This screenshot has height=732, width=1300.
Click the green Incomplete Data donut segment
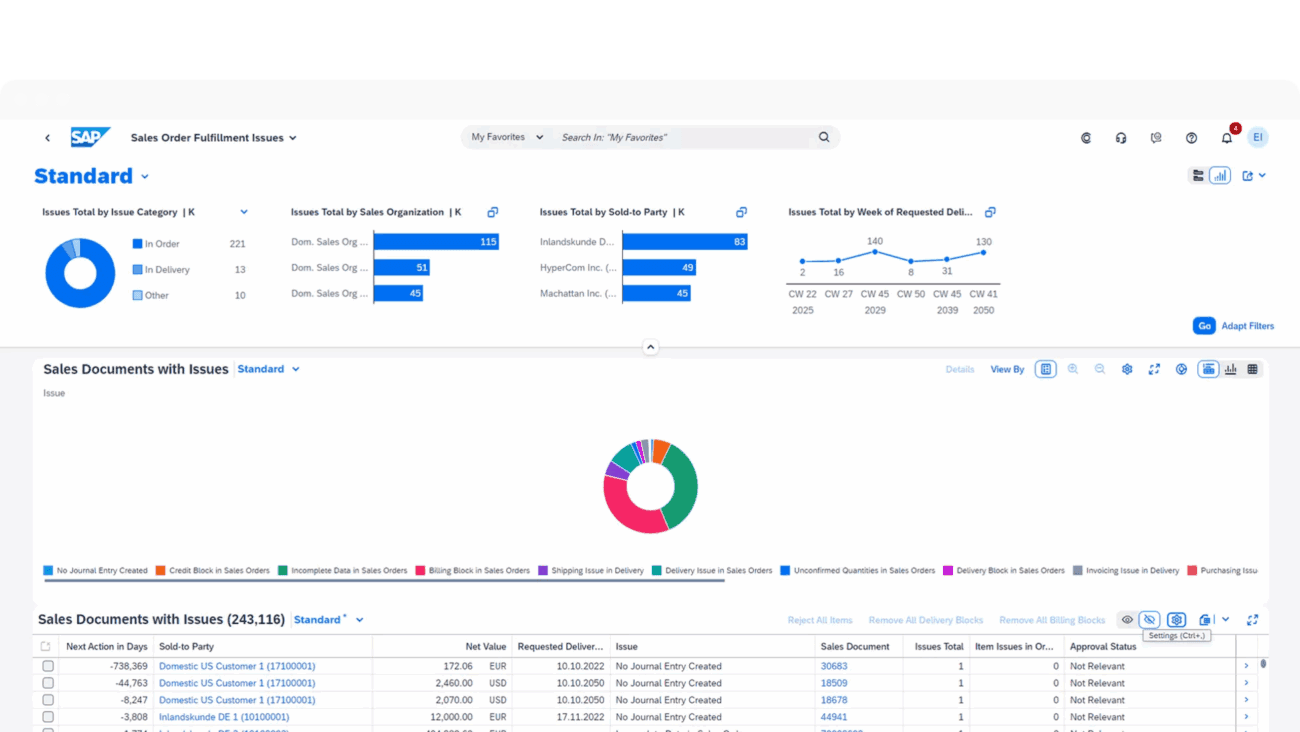click(684, 486)
